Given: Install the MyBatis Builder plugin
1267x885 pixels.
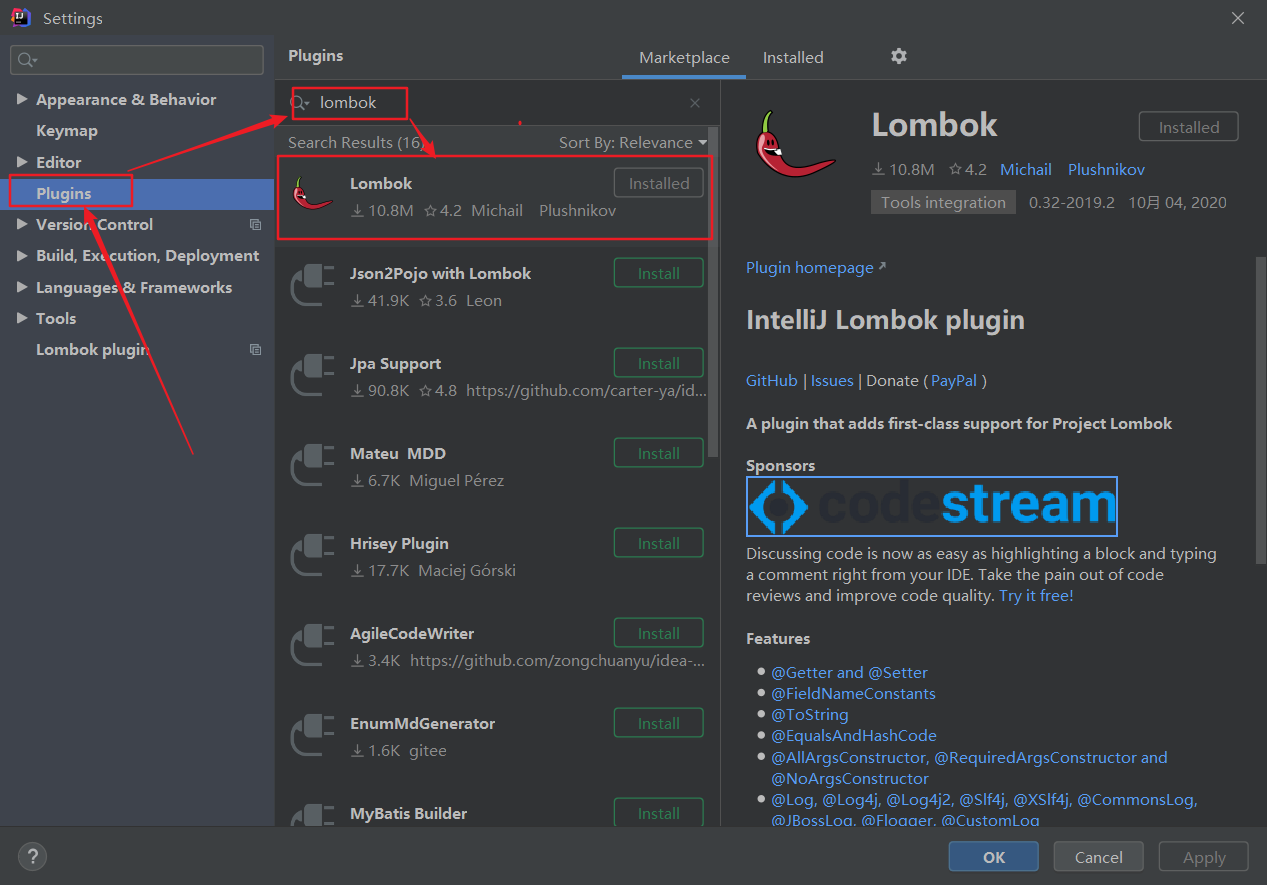Looking at the screenshot, I should [x=658, y=812].
